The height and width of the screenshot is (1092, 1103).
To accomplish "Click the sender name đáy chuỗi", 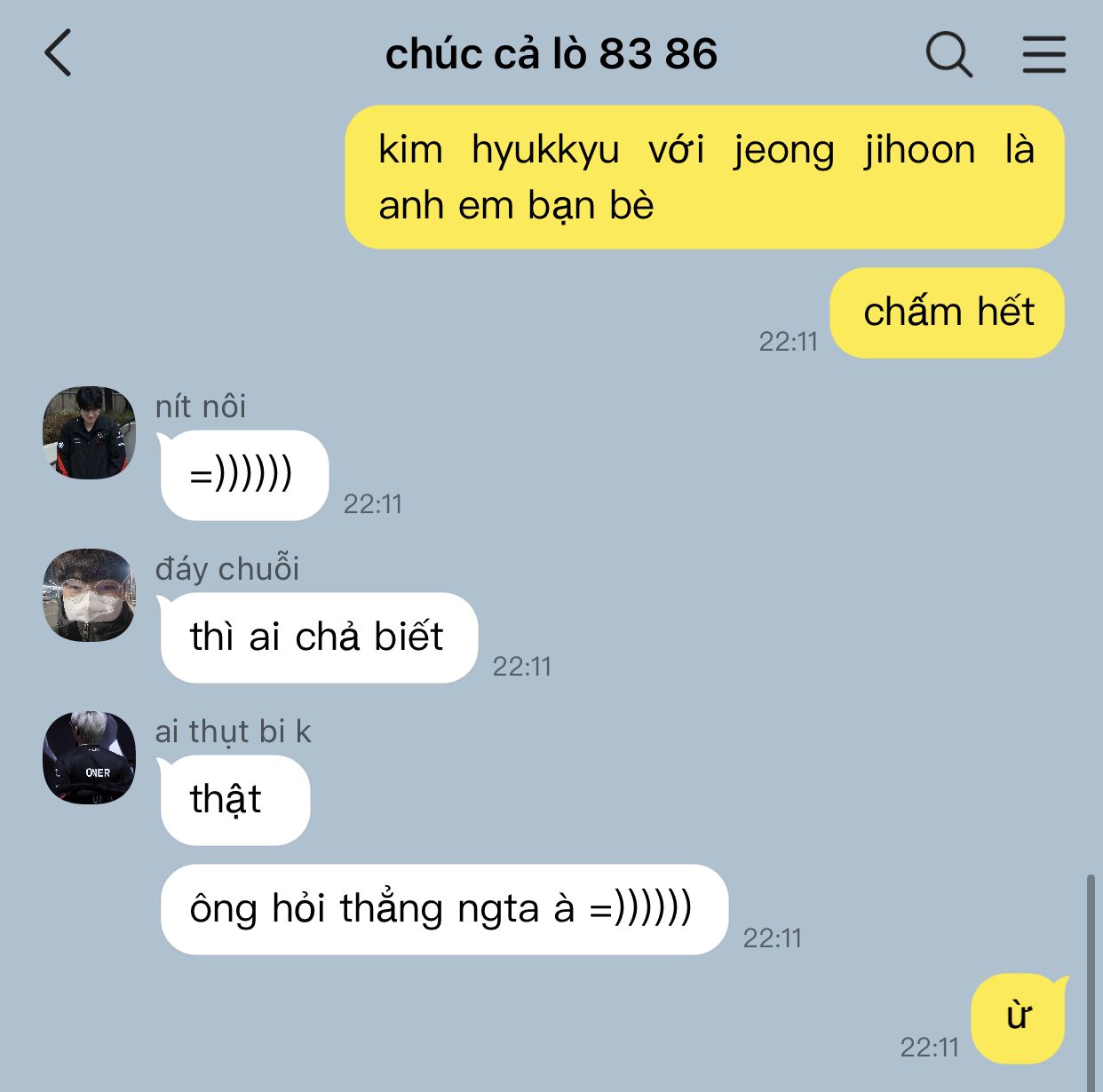I will [227, 568].
